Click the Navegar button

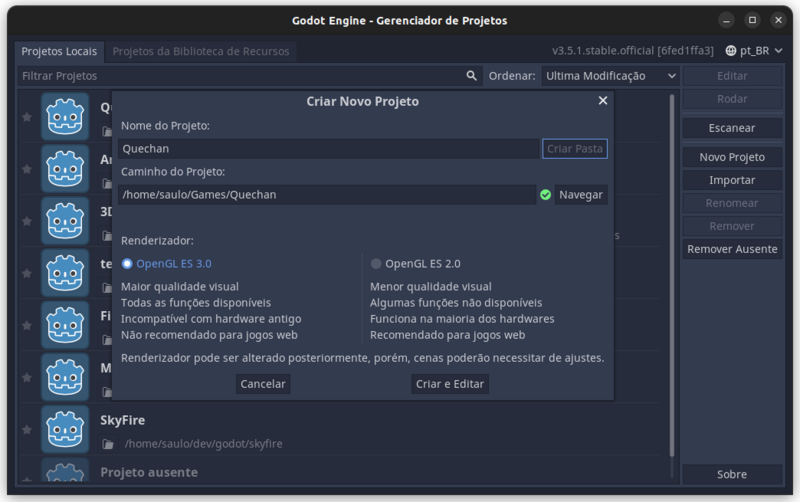coord(581,195)
